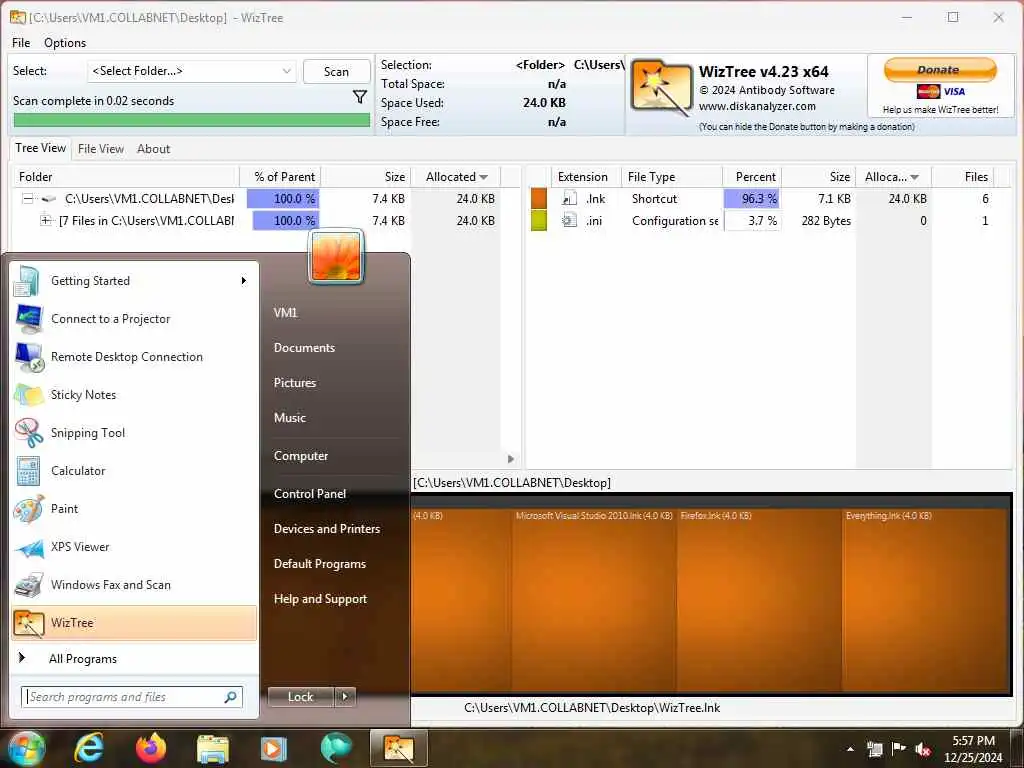
Task: Open Remote Desktop Connection
Action: 134,357
